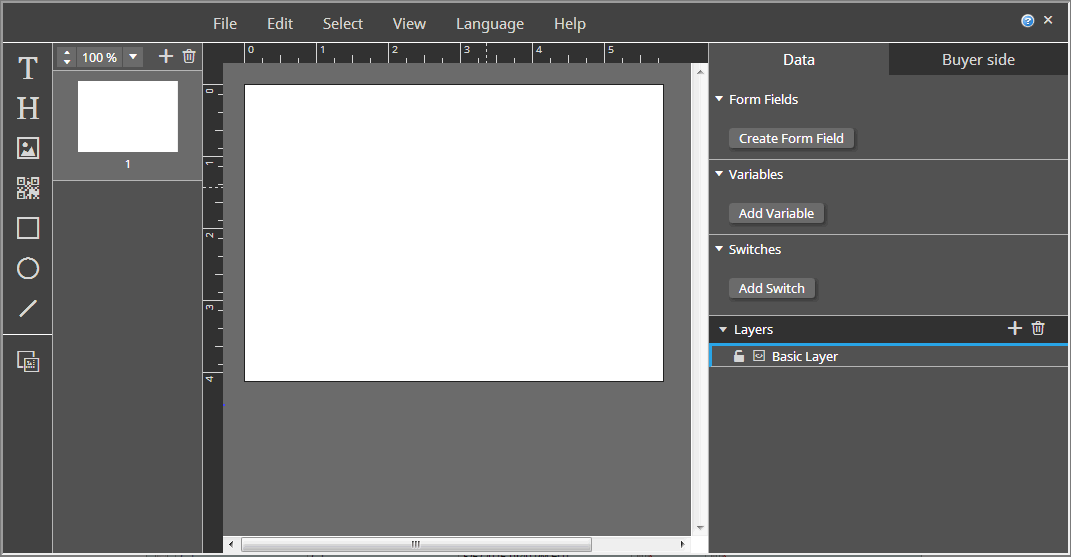This screenshot has width=1071, height=557.
Task: Select the Line tool
Action: coord(28,308)
